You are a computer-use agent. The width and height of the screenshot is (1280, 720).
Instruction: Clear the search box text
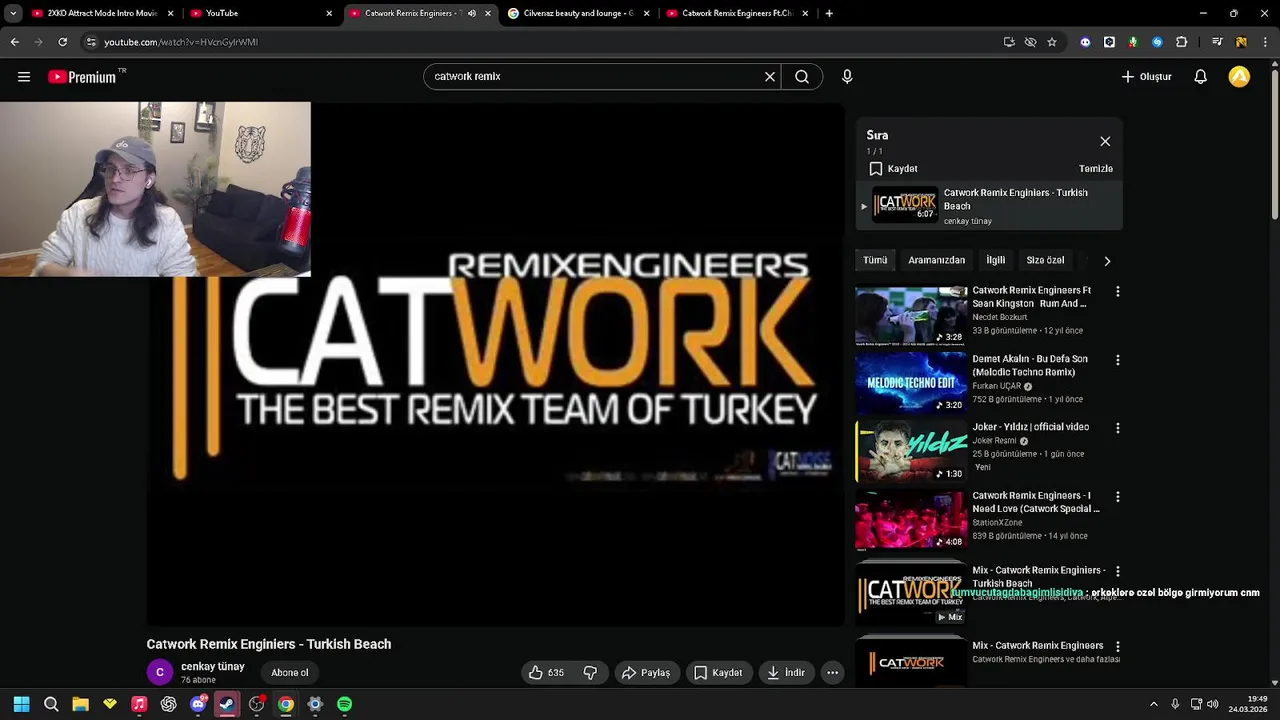pos(770,77)
